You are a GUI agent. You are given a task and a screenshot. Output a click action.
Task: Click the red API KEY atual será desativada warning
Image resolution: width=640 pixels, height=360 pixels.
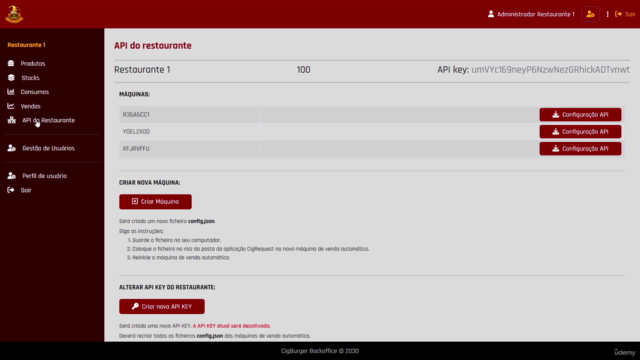click(231, 326)
